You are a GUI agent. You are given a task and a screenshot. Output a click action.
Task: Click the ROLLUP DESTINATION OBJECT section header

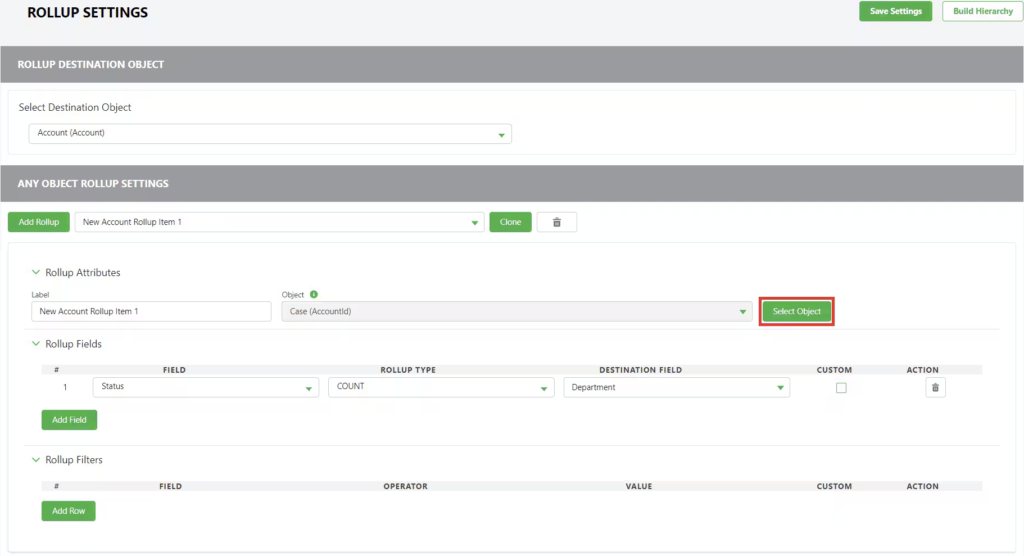91,64
